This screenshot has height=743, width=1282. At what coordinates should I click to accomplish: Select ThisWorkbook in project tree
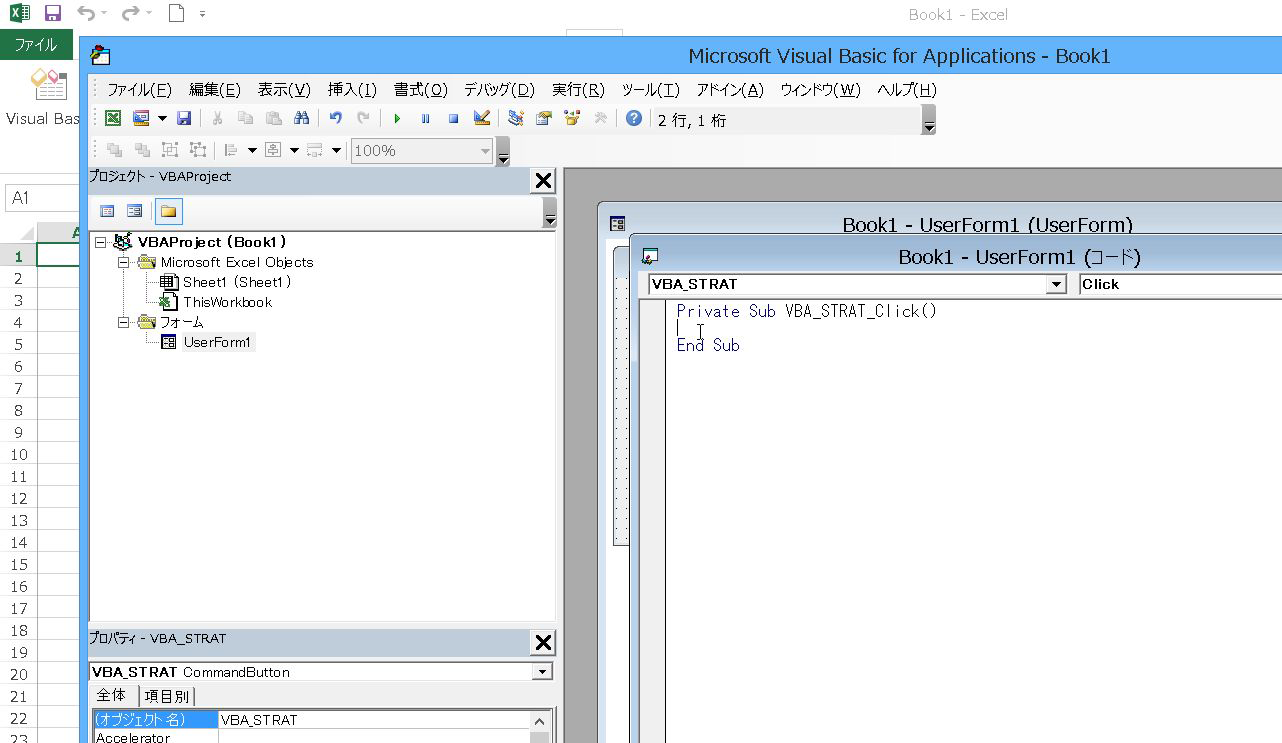227,302
